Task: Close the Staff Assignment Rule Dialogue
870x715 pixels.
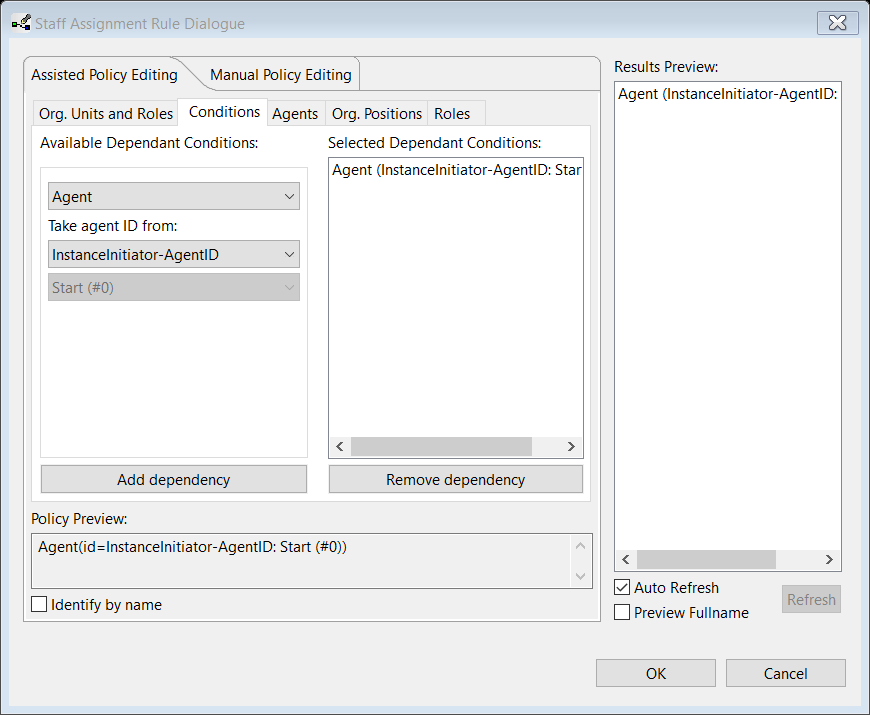Action: tap(838, 22)
